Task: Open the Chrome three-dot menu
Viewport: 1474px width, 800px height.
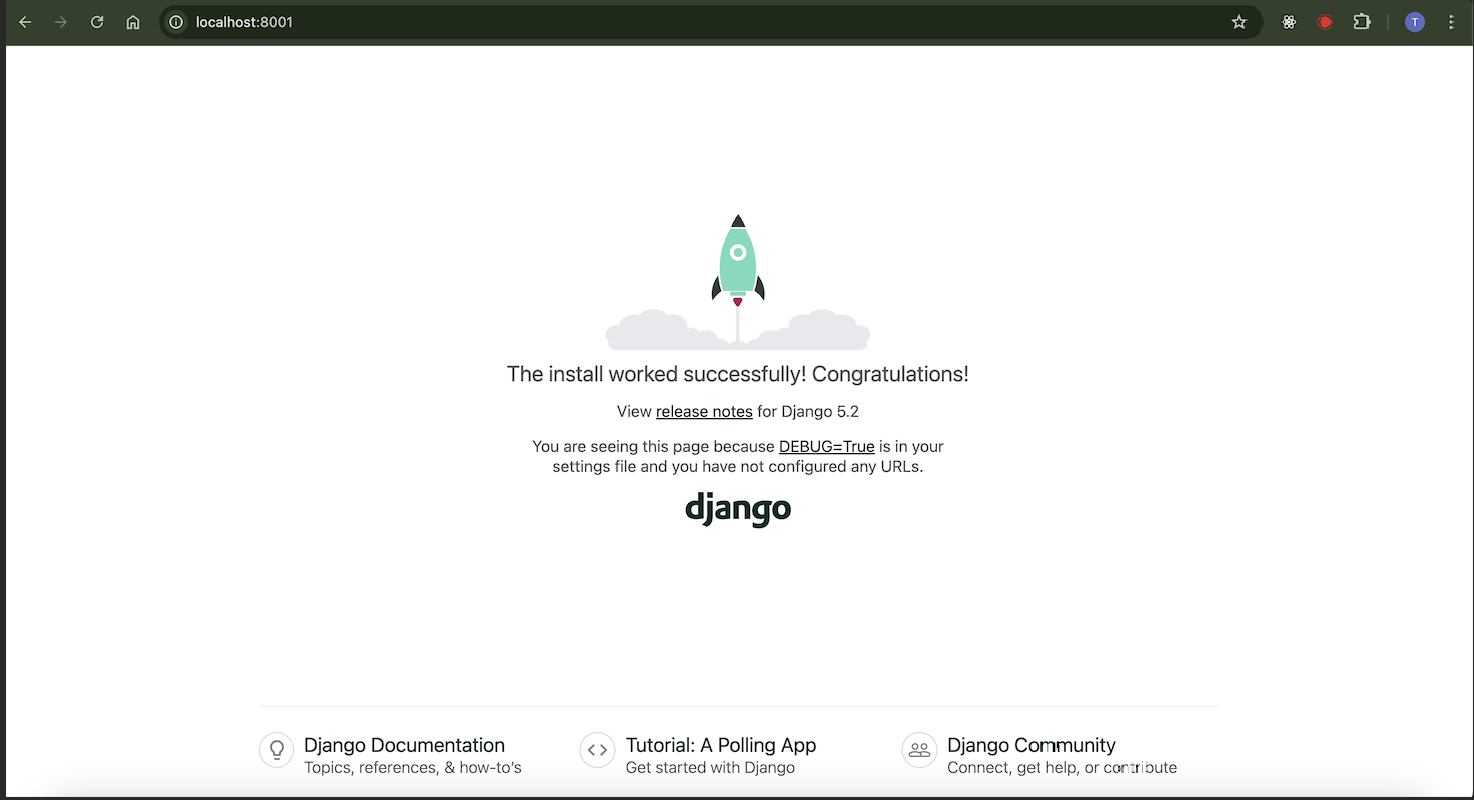Action: (x=1451, y=22)
